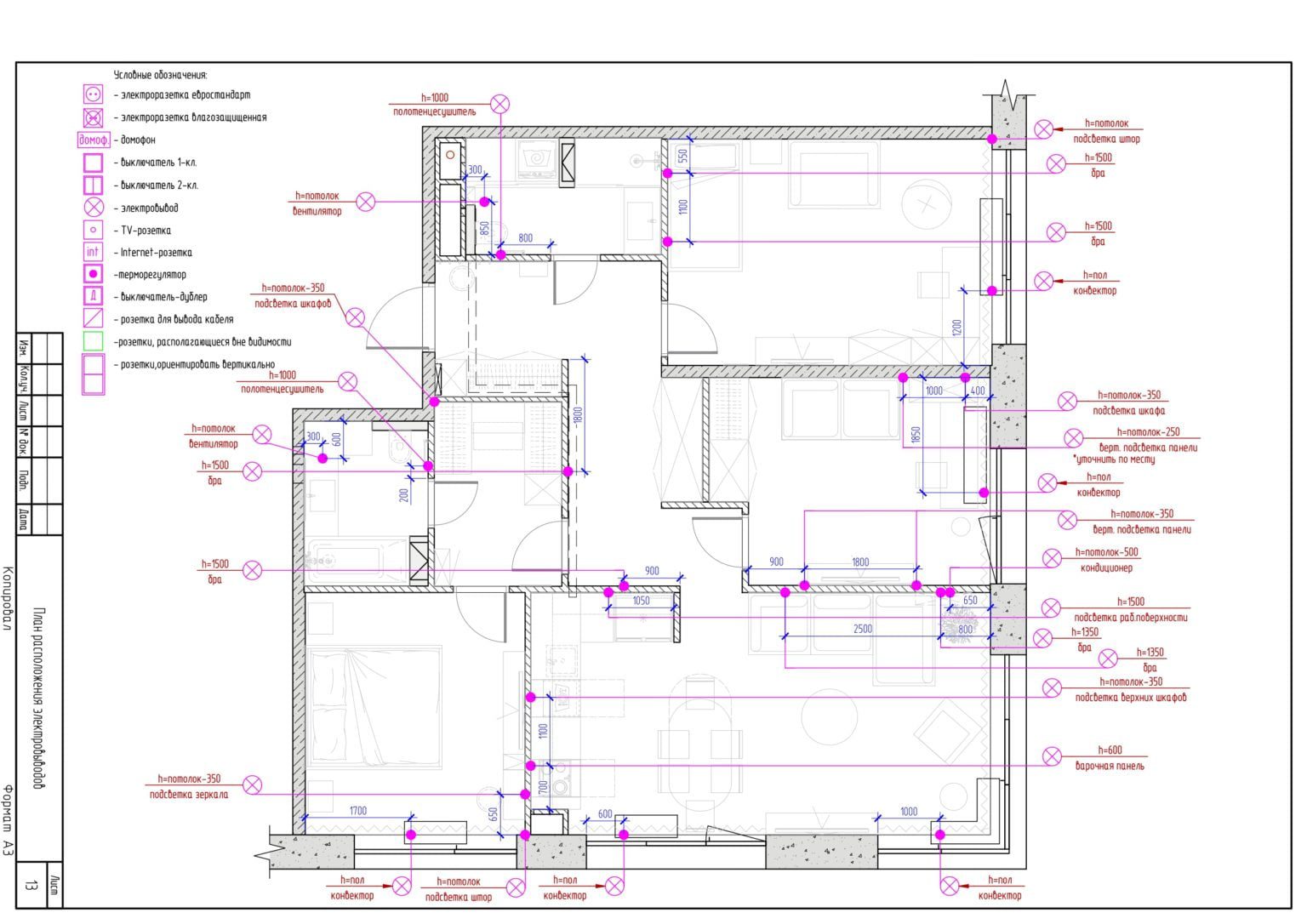The height and width of the screenshot is (924, 1307).
Task: Click the '№ док.' title block cell
Action: [24, 442]
